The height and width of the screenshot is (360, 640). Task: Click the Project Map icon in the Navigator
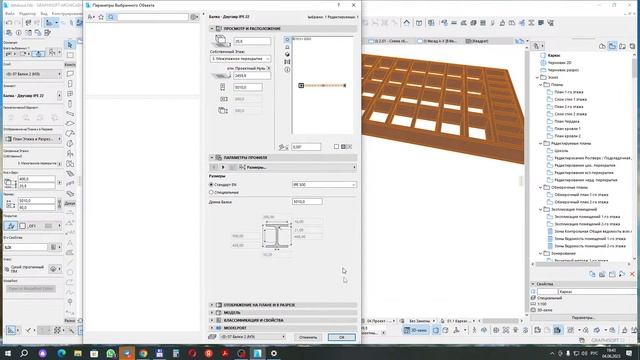[602, 46]
